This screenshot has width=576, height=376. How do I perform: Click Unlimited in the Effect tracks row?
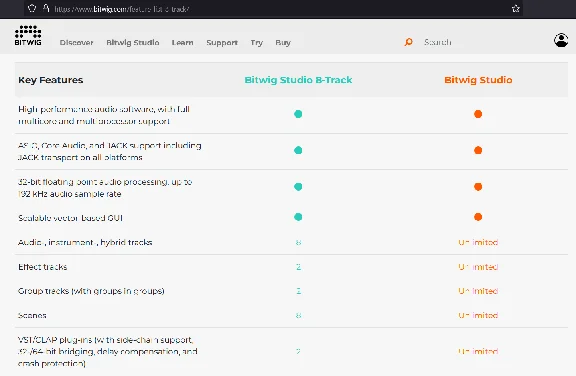(x=478, y=267)
